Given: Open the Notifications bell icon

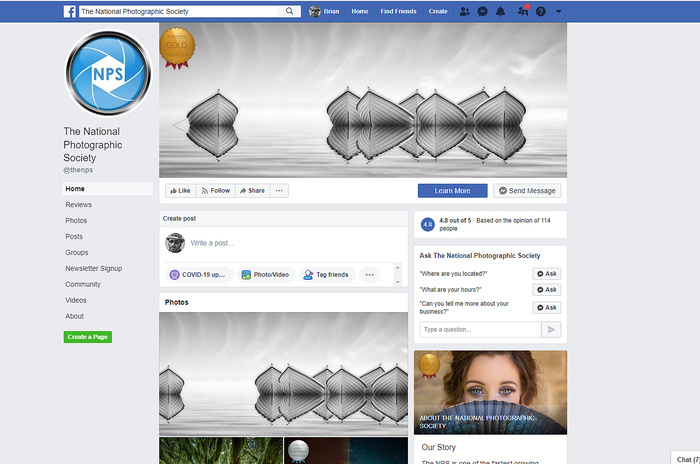Looking at the screenshot, I should coord(500,11).
